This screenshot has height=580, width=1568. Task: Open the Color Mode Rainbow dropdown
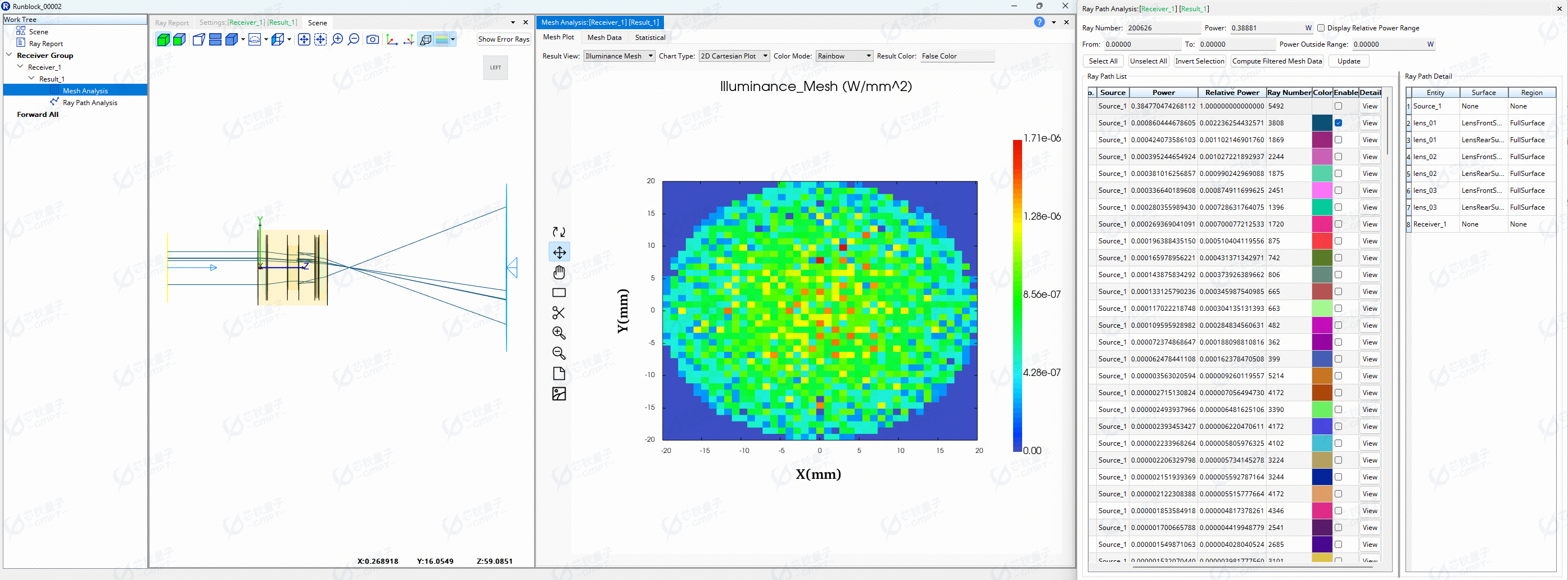click(844, 56)
